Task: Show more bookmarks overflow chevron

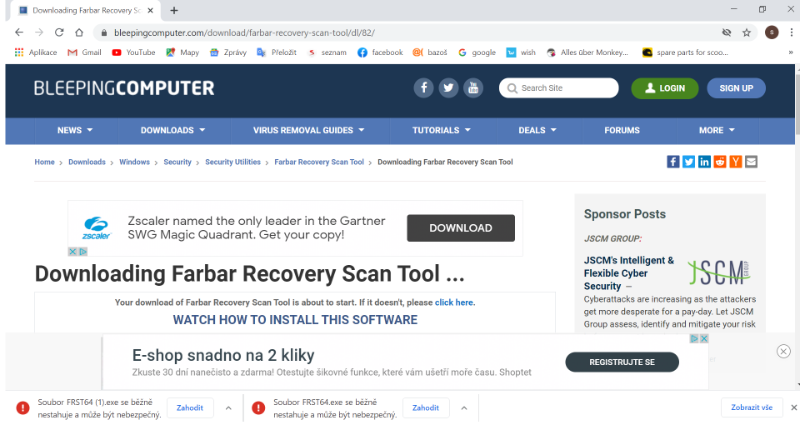Action: [791, 52]
